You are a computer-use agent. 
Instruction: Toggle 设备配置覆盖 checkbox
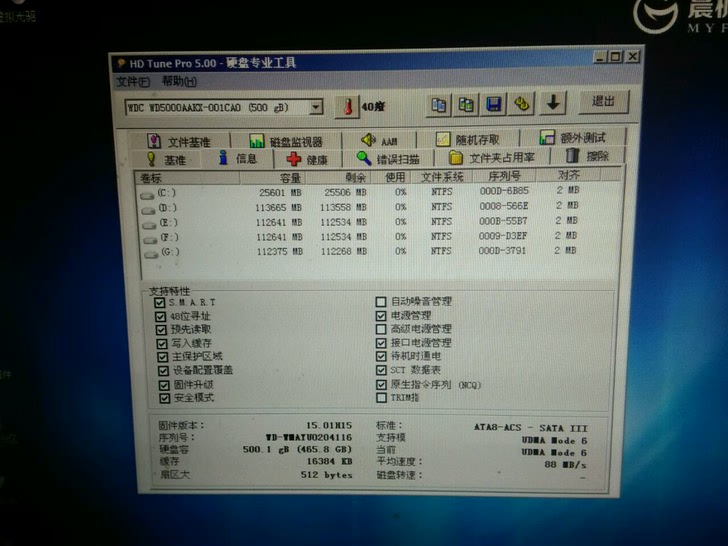click(x=163, y=371)
